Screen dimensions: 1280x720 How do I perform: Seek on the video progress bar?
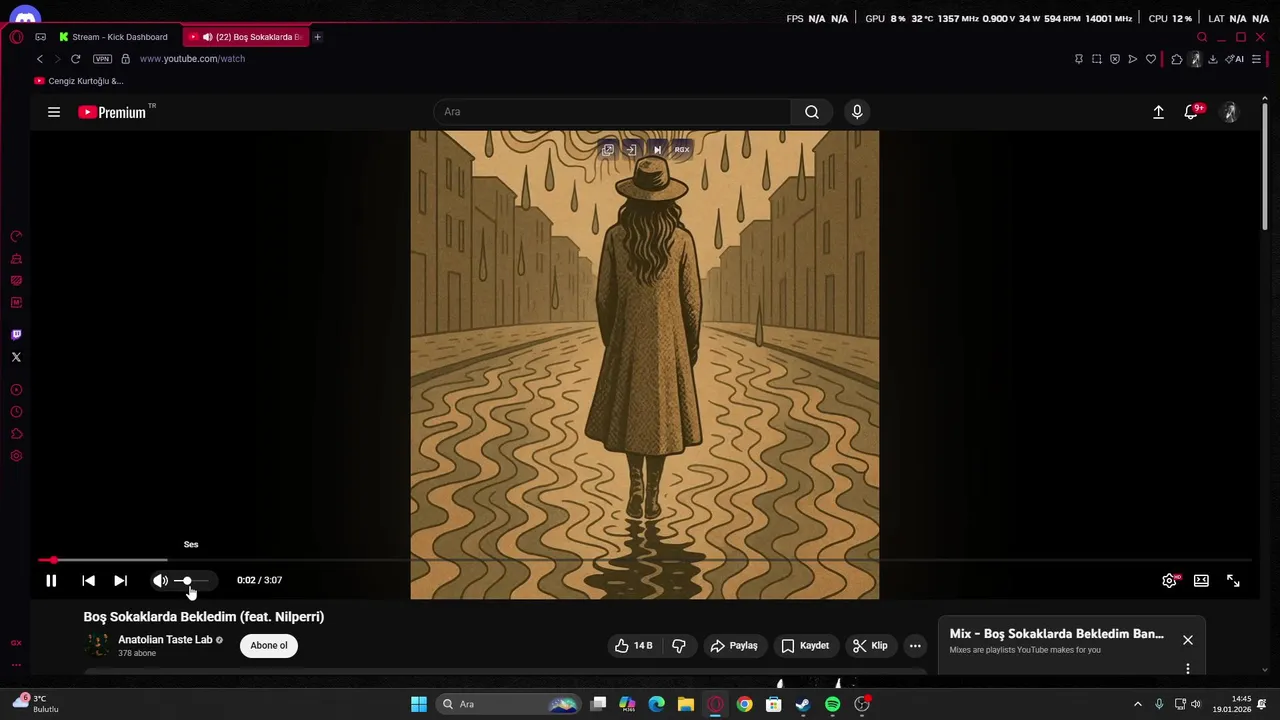pos(645,560)
